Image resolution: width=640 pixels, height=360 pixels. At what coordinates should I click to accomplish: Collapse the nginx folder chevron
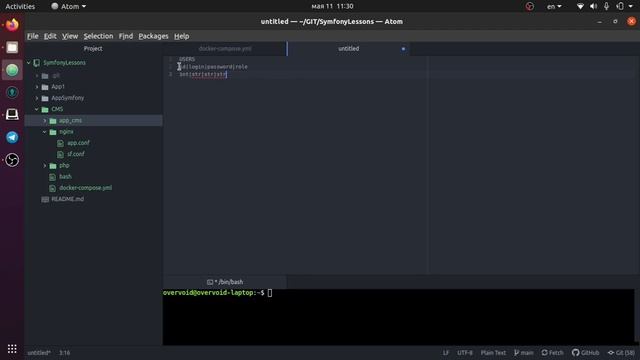(x=45, y=132)
